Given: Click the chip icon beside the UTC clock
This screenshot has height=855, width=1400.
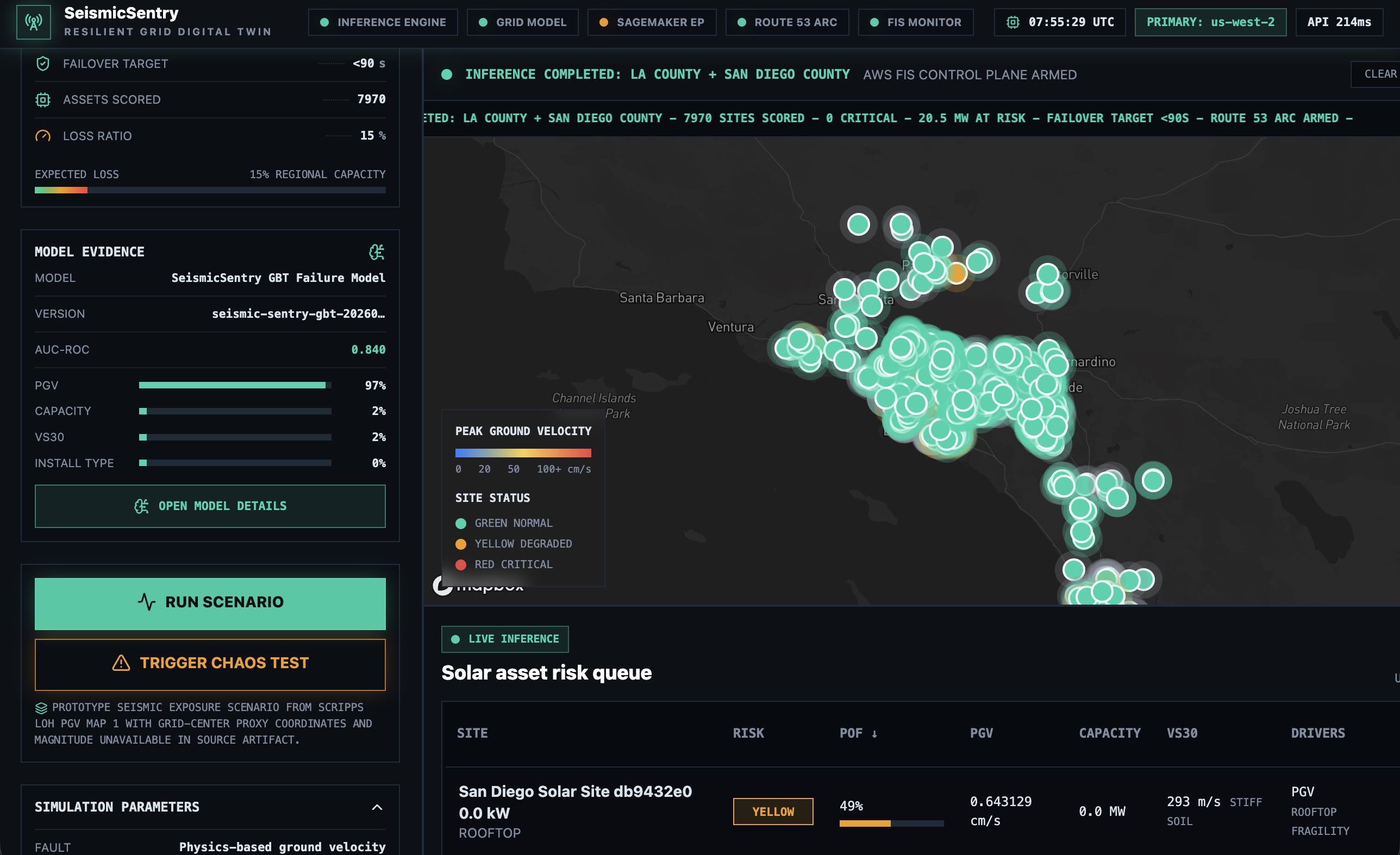Looking at the screenshot, I should (x=1012, y=22).
